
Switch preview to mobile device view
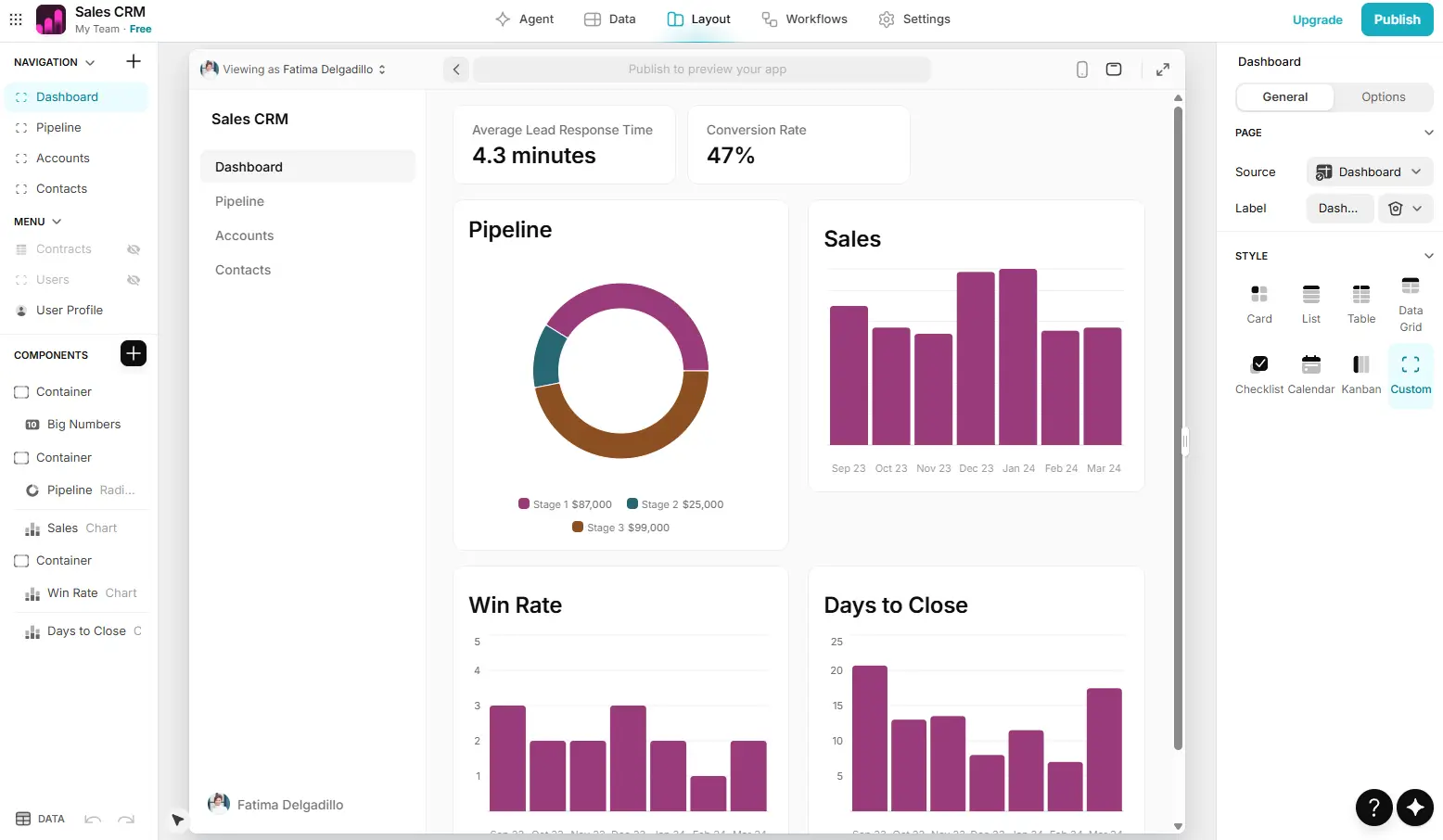point(1081,70)
